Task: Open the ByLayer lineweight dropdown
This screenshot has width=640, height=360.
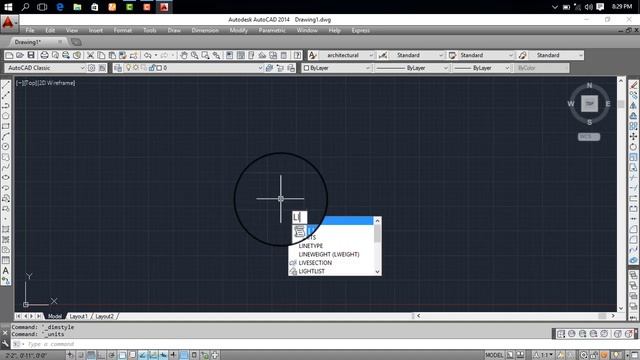Action: (482, 68)
